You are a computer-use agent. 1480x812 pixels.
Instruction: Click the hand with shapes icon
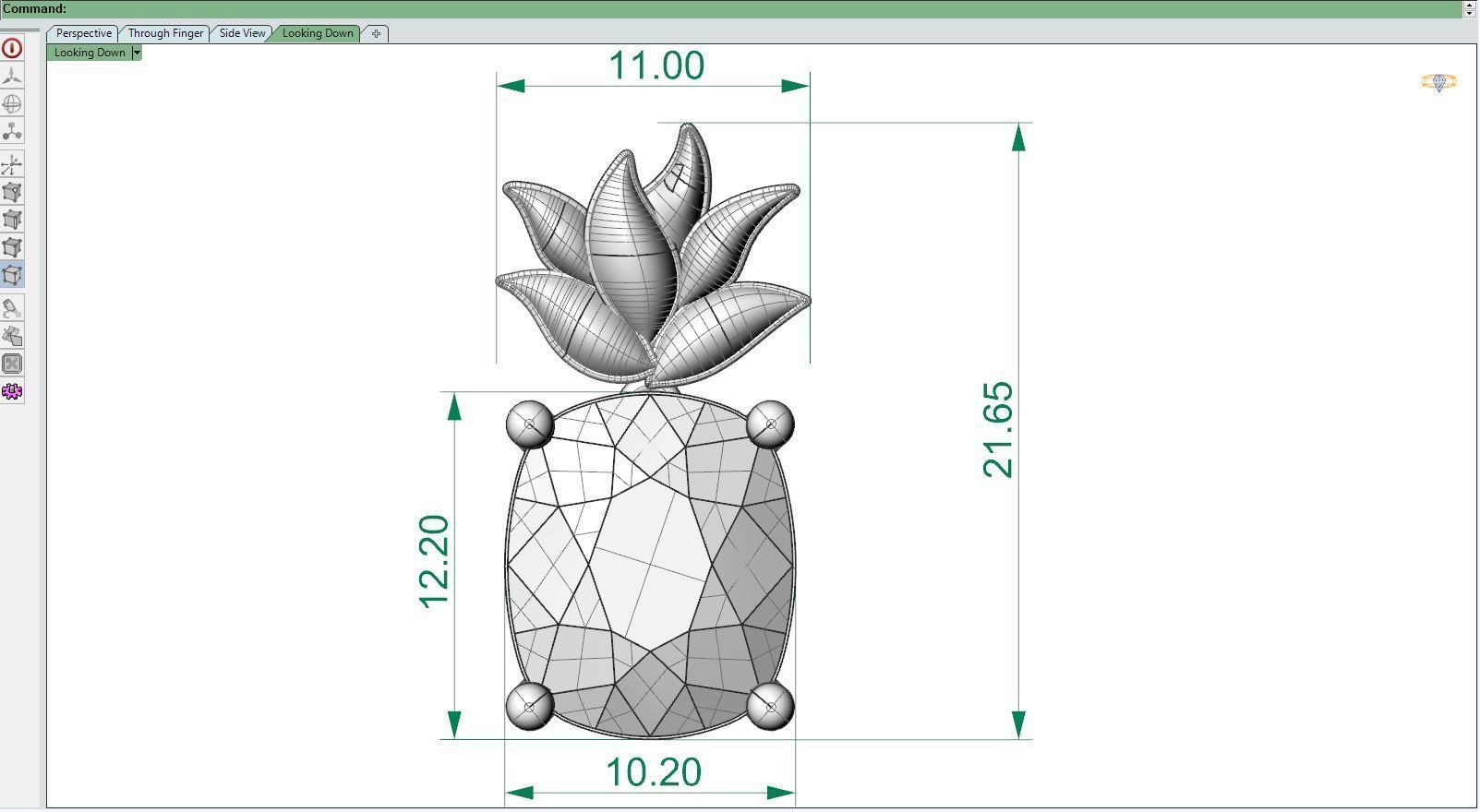pyautogui.click(x=12, y=336)
